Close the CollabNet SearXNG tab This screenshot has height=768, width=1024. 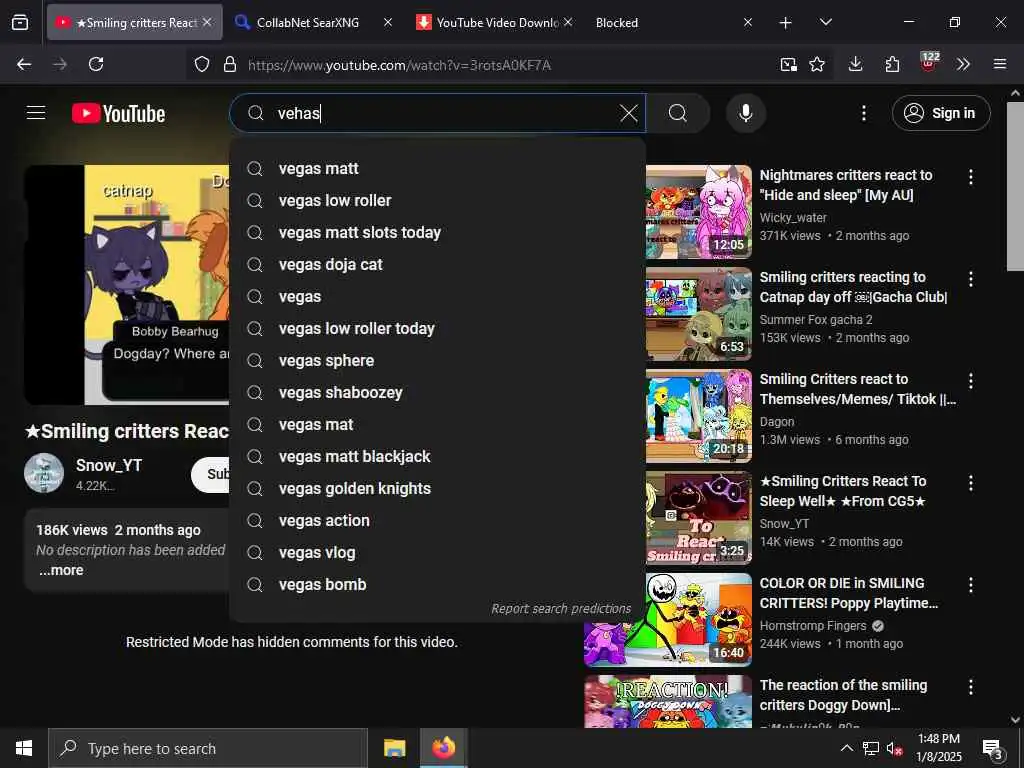tap(387, 23)
